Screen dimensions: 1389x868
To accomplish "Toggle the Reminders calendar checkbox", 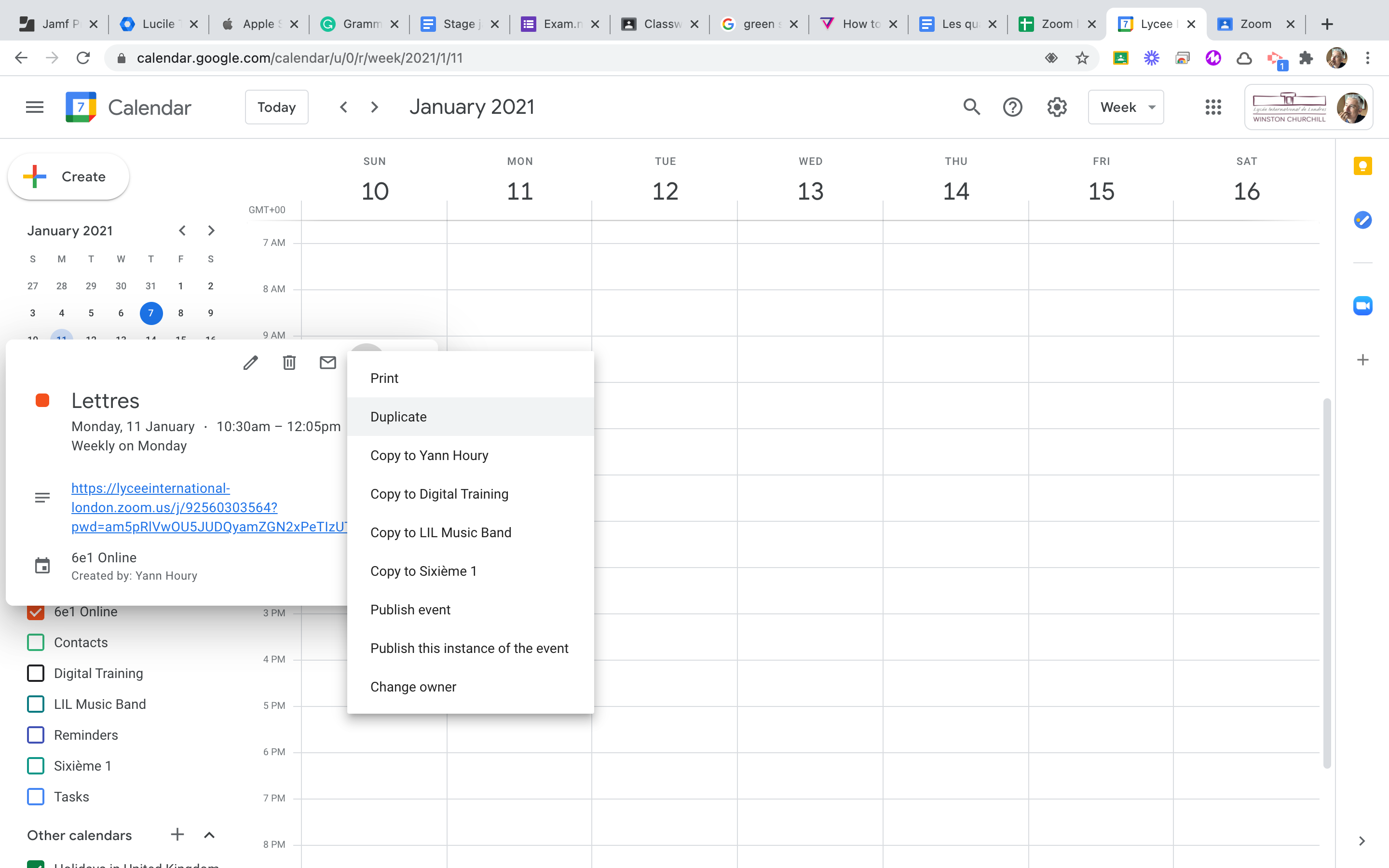I will pos(36,735).
